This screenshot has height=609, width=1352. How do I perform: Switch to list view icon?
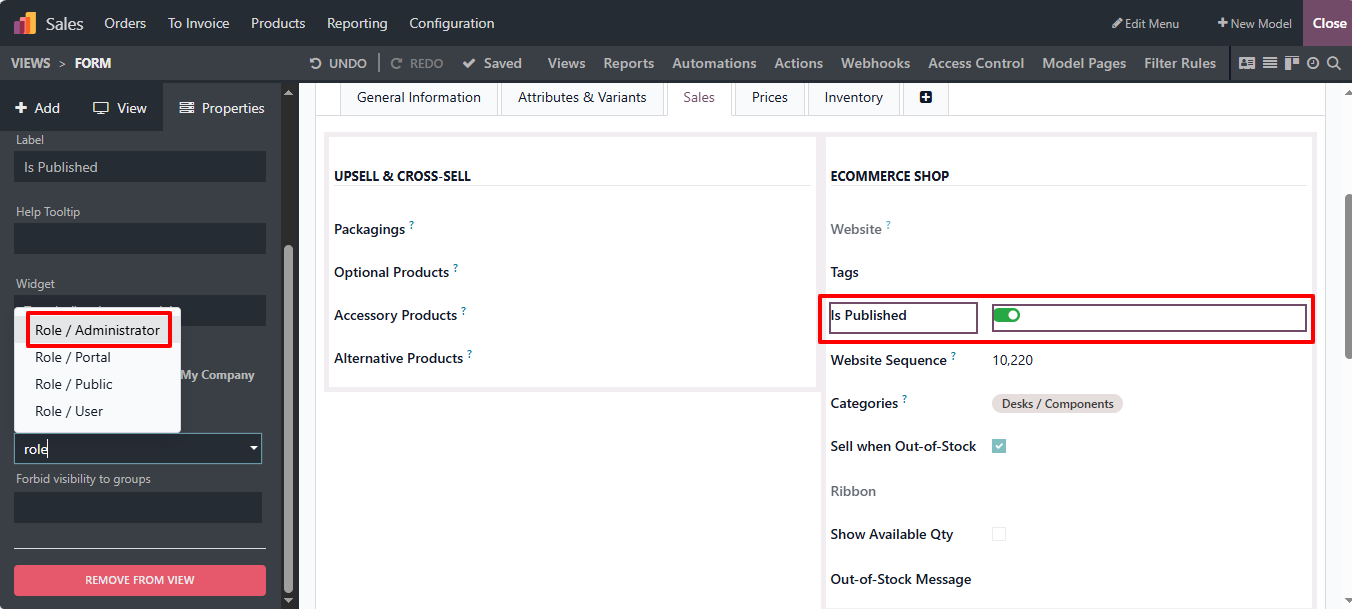coord(1270,63)
